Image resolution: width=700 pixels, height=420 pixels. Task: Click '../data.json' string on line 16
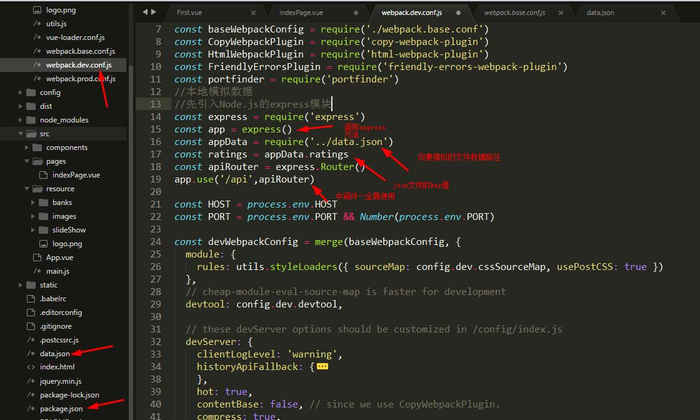(x=349, y=142)
